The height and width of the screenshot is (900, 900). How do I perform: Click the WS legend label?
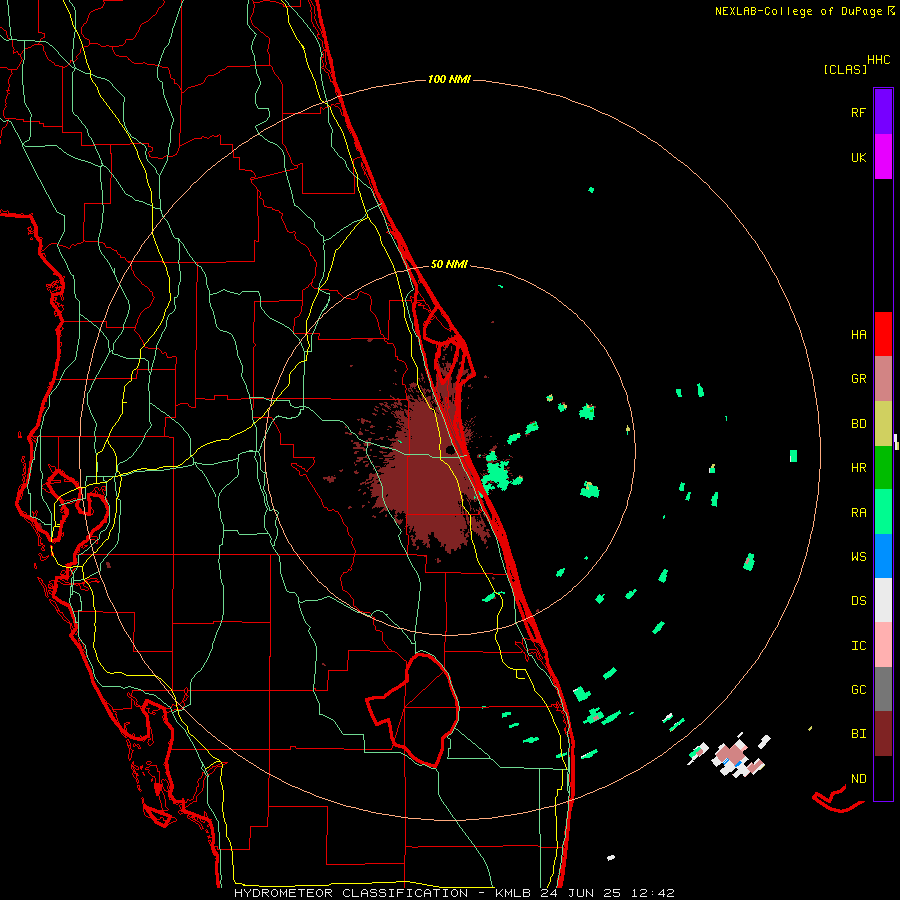pyautogui.click(x=858, y=557)
